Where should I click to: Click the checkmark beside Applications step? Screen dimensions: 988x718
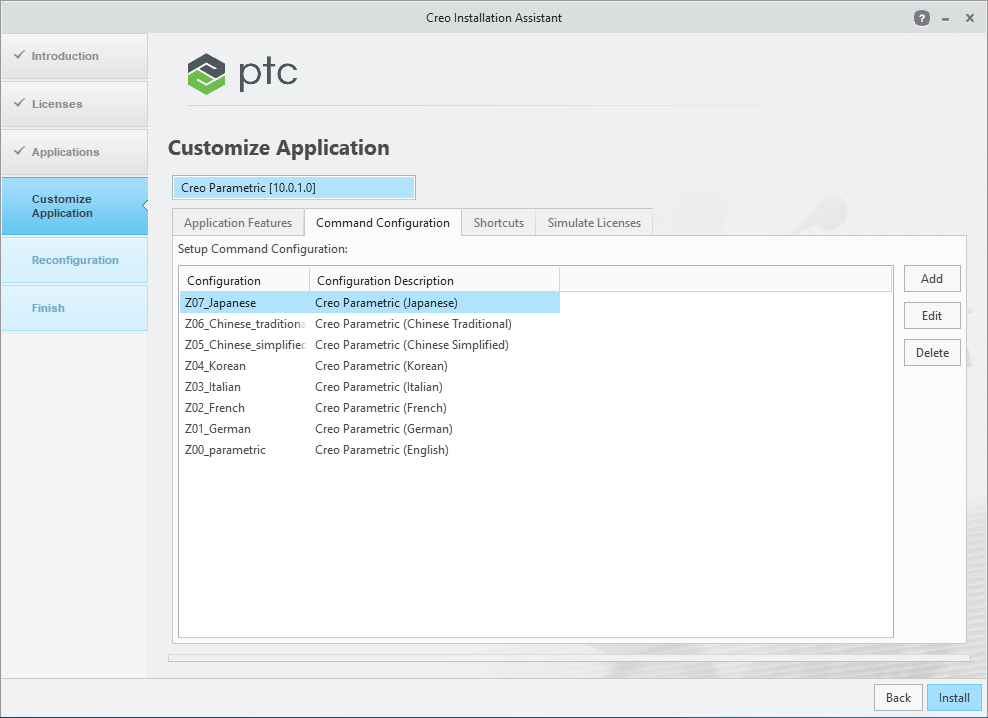tap(18, 152)
